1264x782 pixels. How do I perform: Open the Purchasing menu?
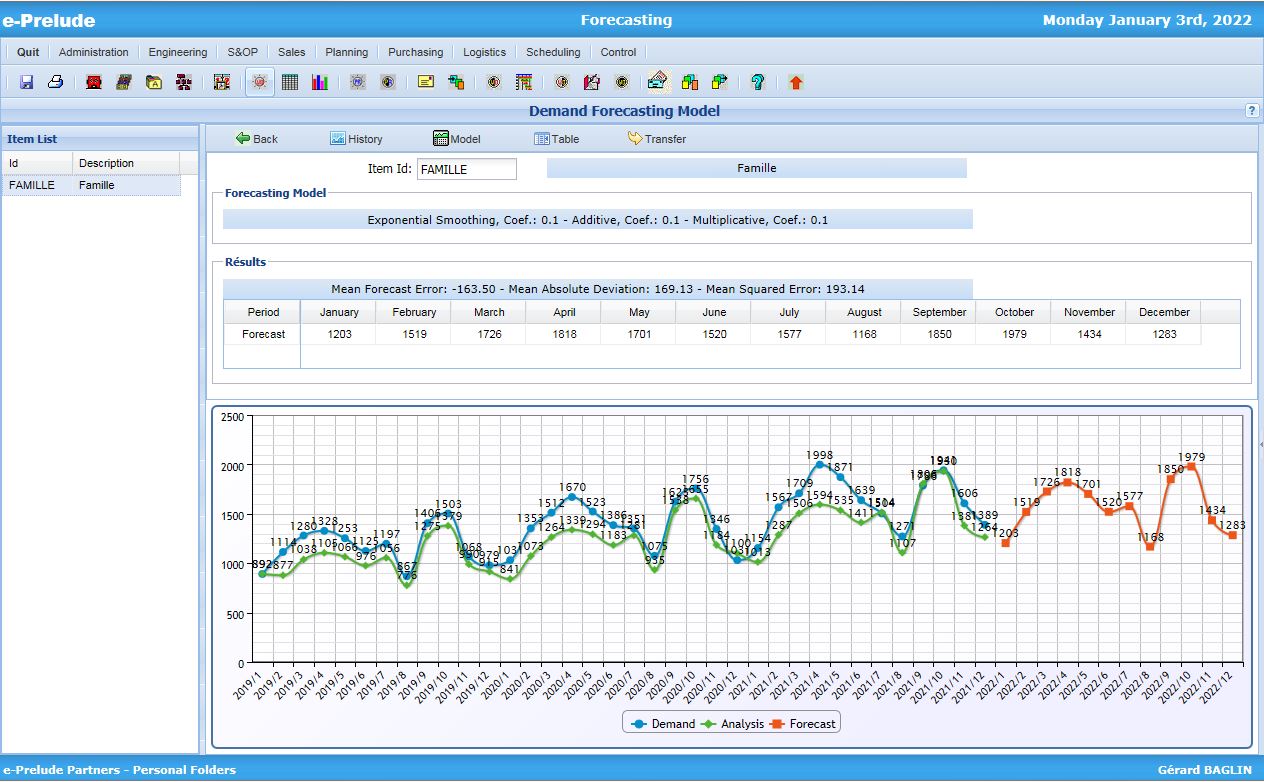[x=415, y=52]
